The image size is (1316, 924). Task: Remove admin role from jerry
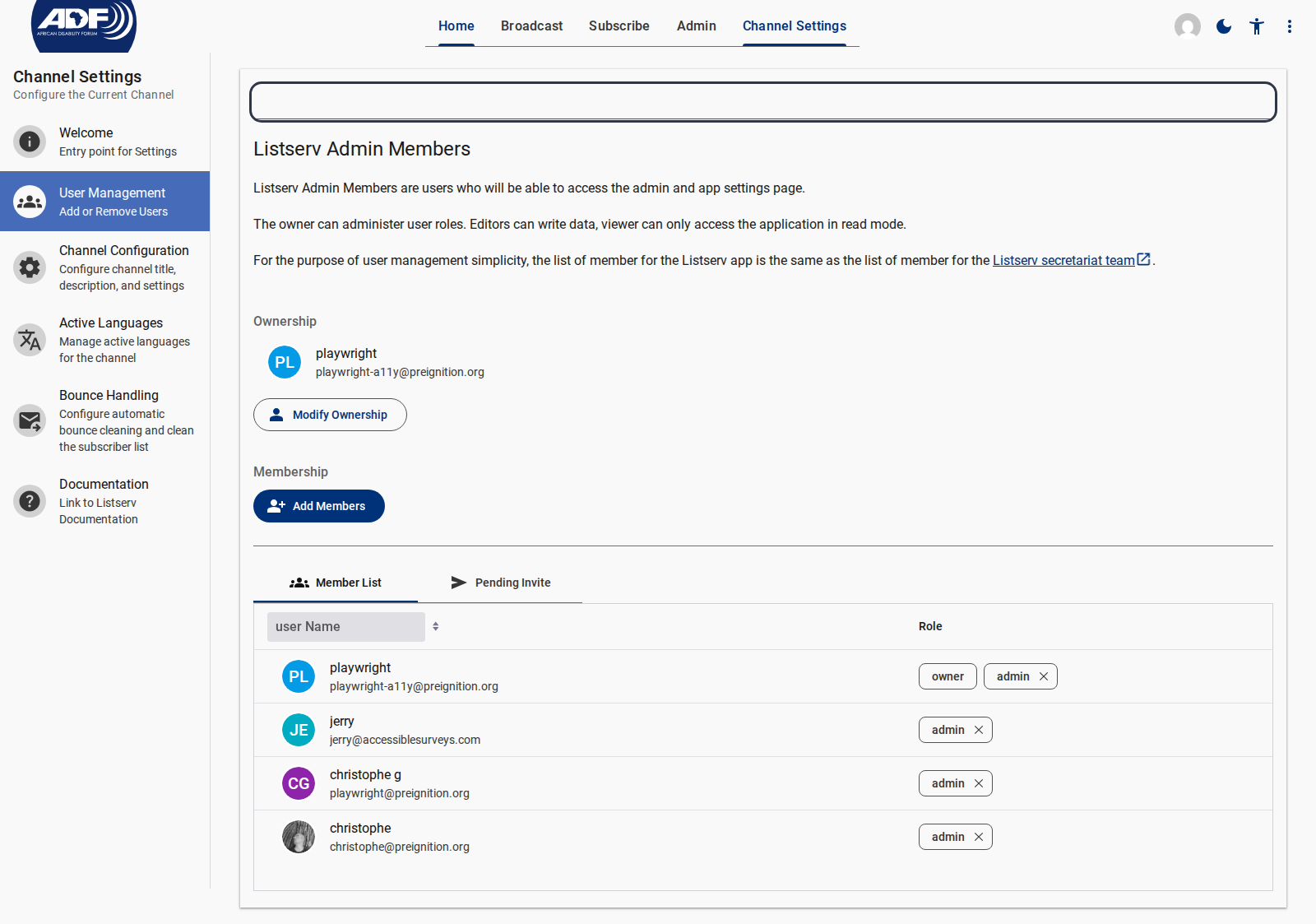pyautogui.click(x=979, y=730)
